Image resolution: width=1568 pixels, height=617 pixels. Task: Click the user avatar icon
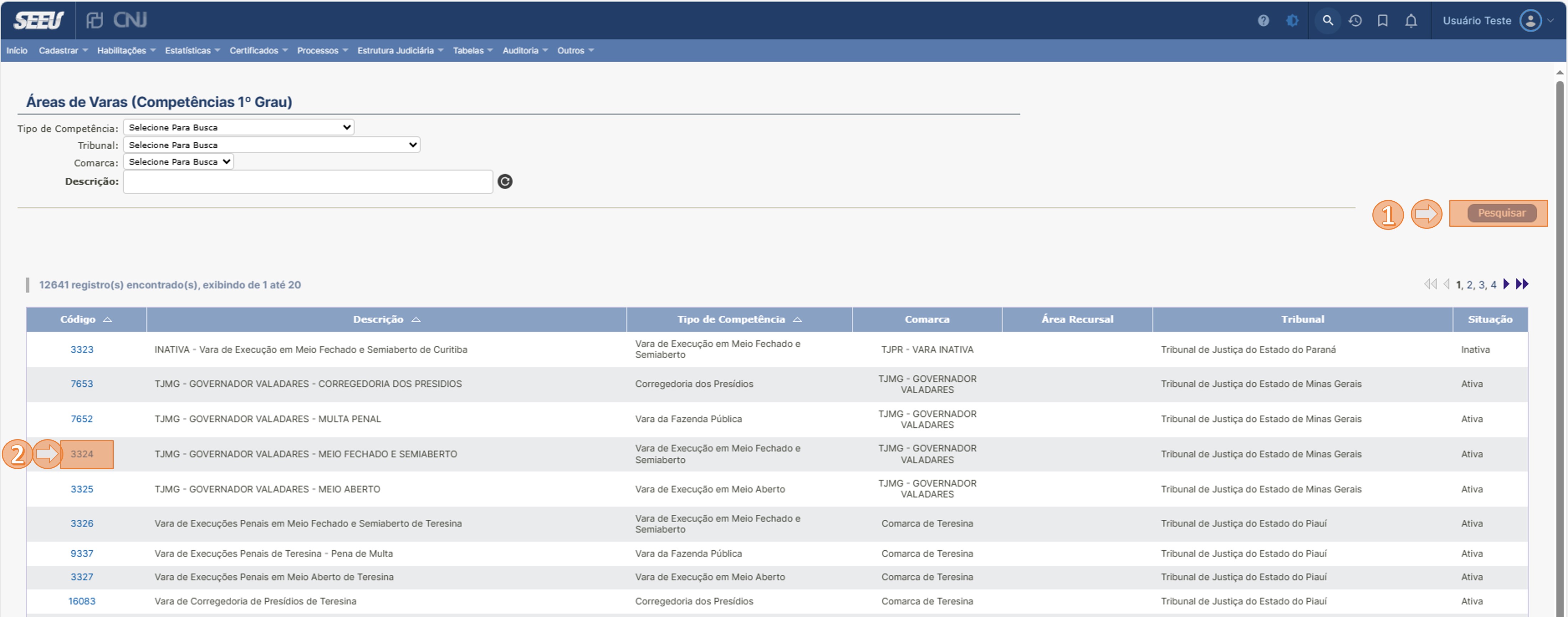(1530, 20)
